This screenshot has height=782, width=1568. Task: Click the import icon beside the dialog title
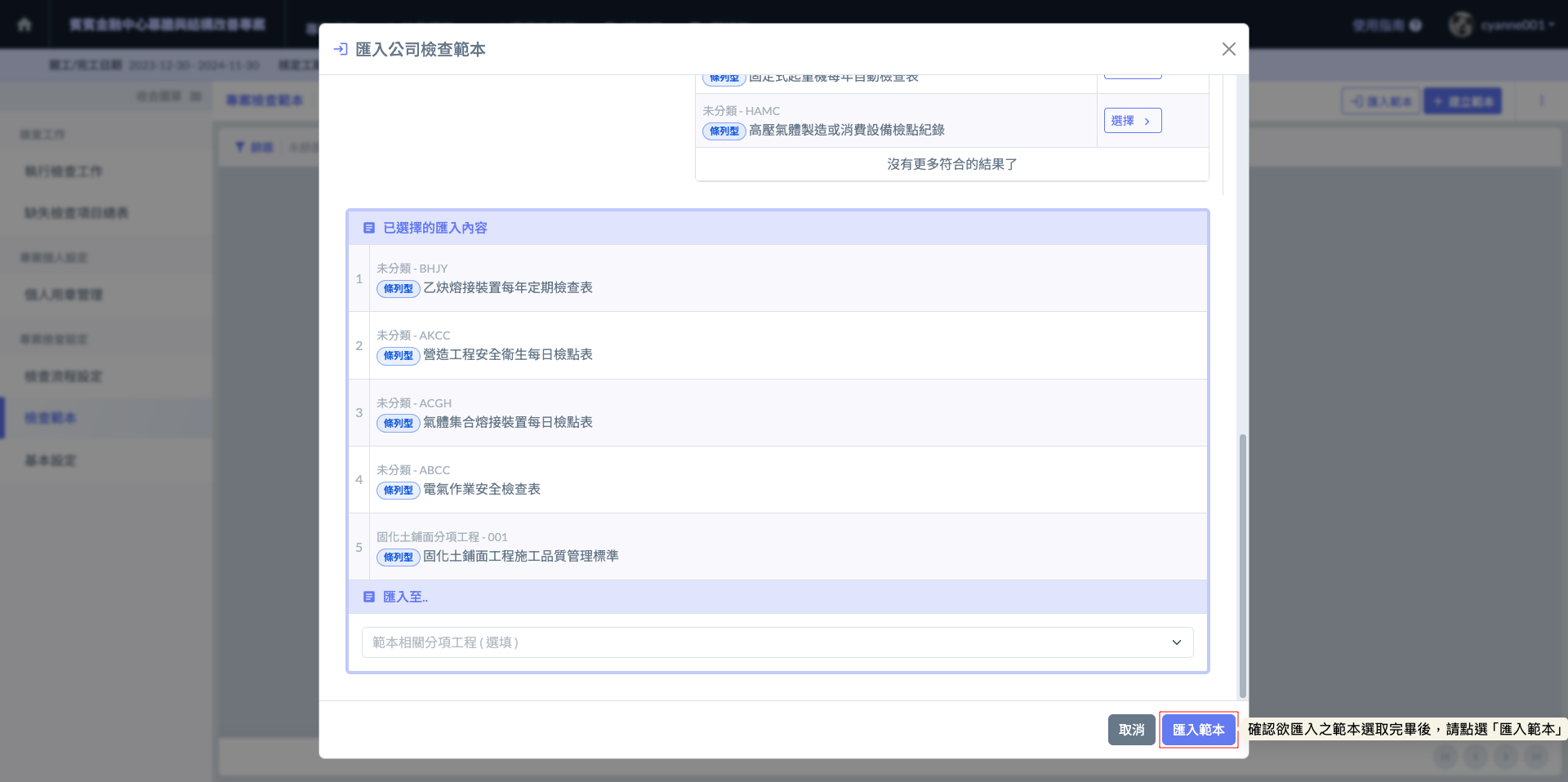pyautogui.click(x=341, y=49)
